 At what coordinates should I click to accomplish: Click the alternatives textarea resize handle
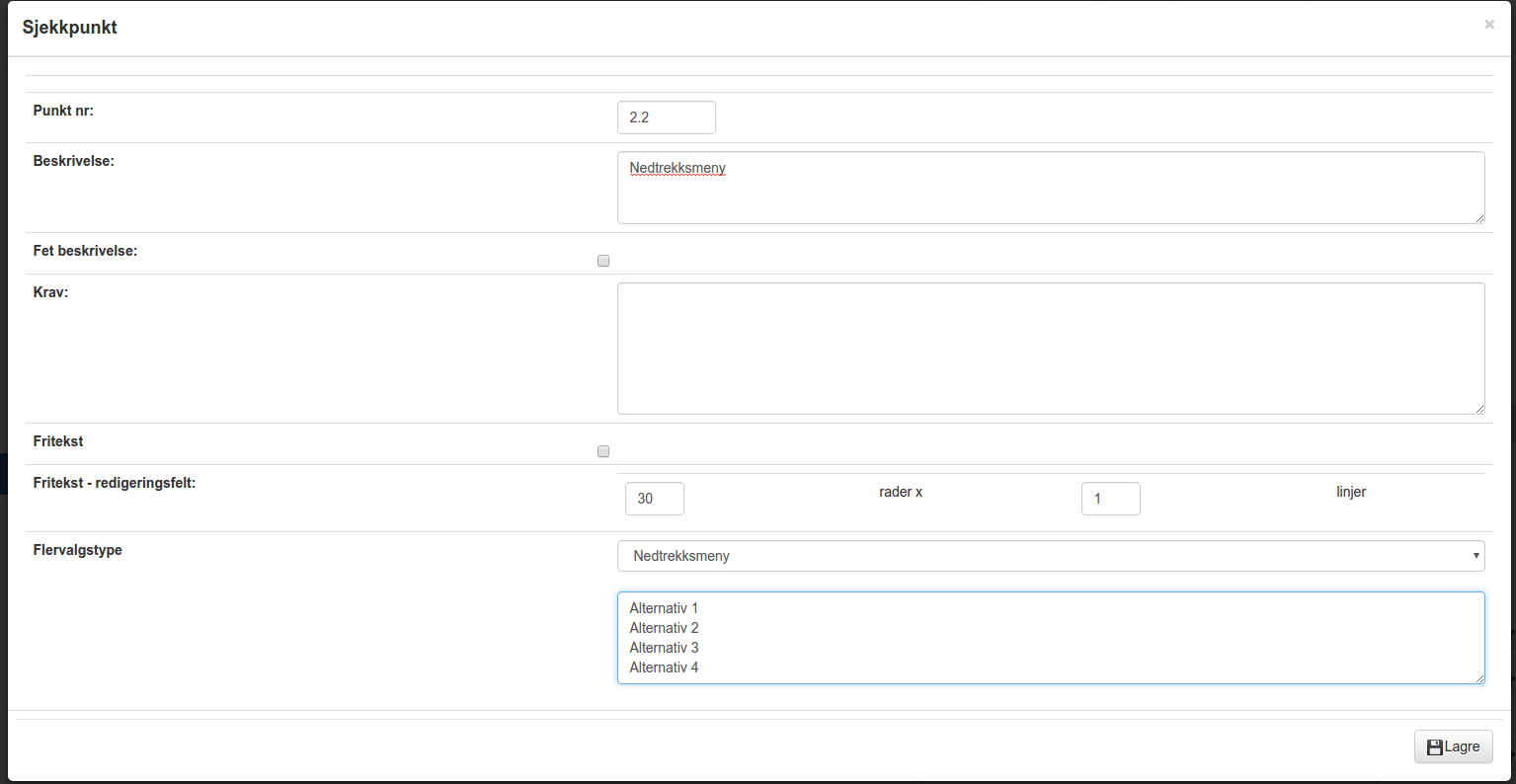click(x=1478, y=677)
